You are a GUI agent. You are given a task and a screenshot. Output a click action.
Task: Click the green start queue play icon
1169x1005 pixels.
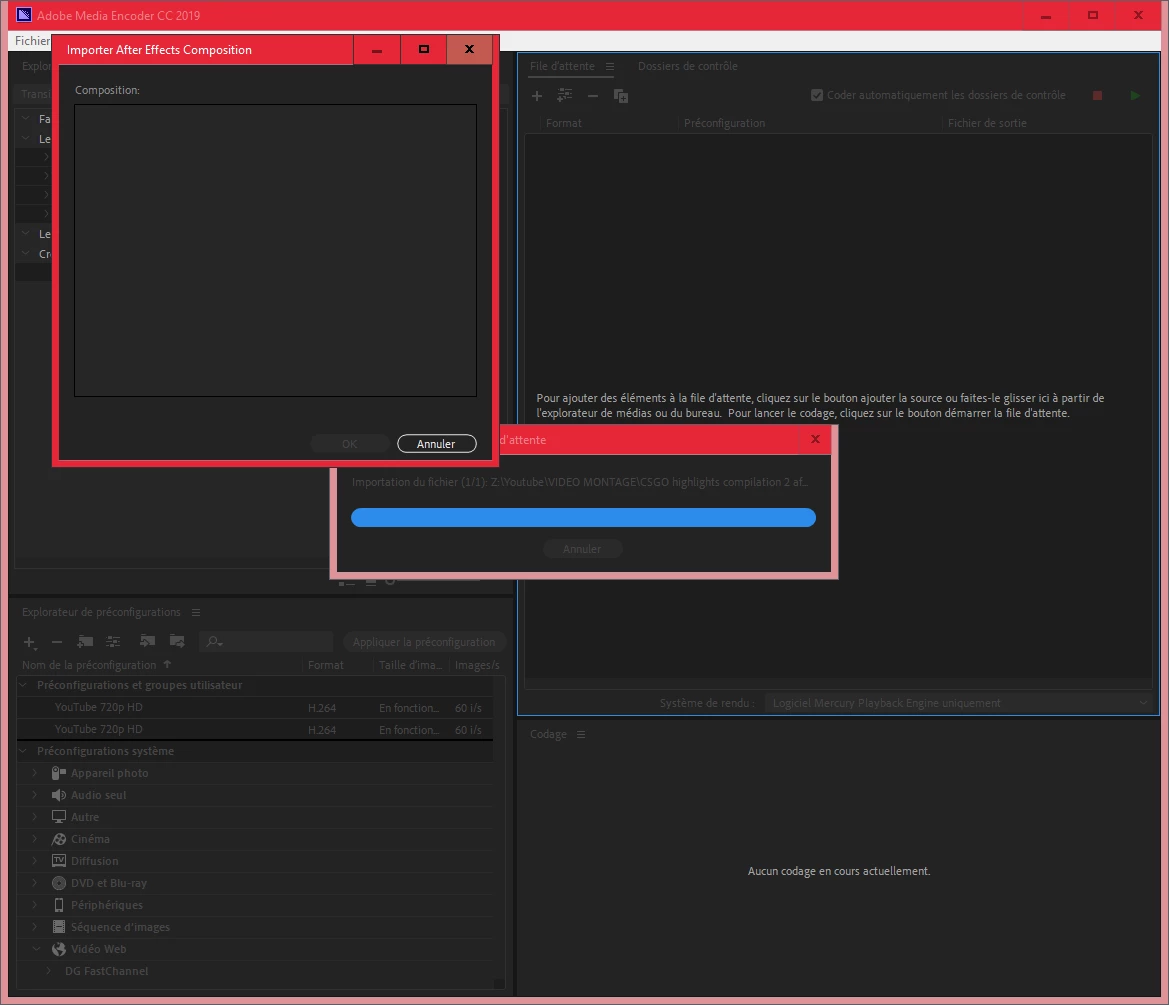[x=1135, y=95]
